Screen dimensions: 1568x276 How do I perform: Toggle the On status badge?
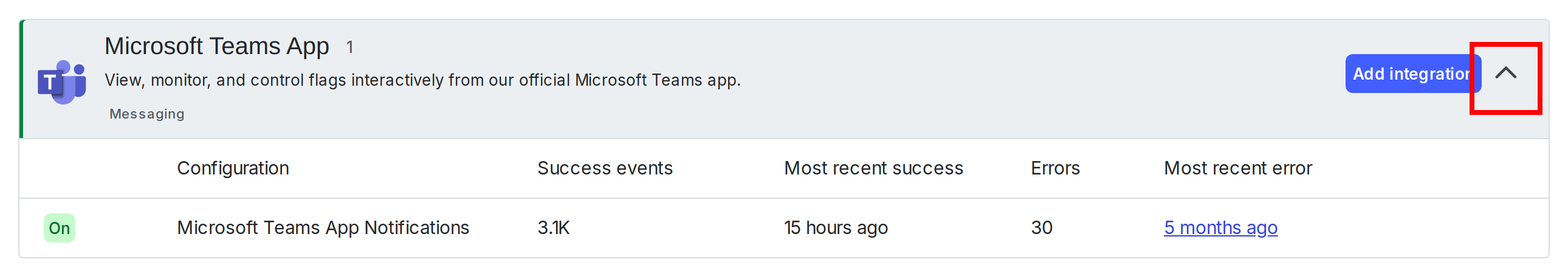[59, 228]
